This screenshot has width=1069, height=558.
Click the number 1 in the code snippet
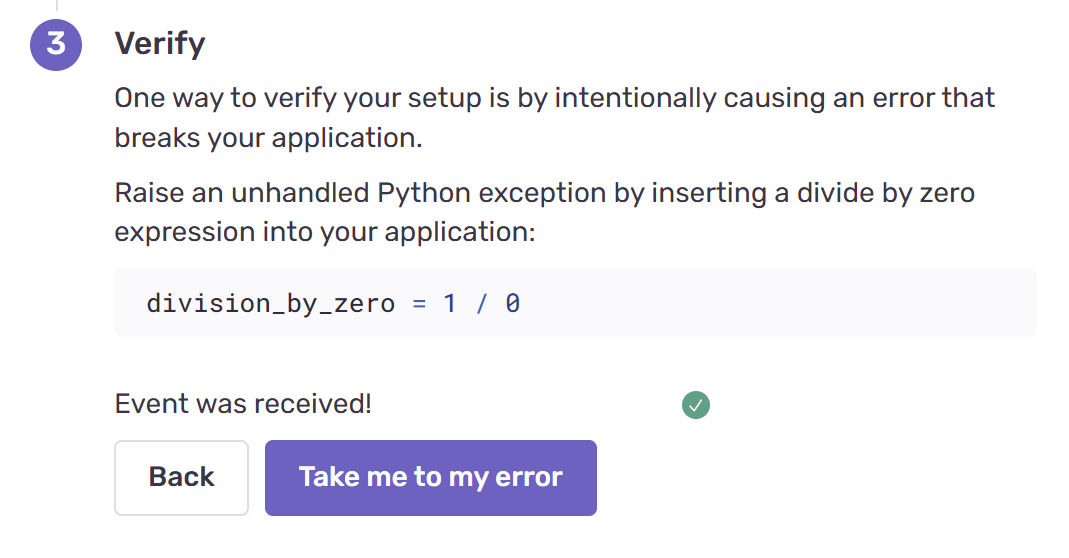click(449, 303)
